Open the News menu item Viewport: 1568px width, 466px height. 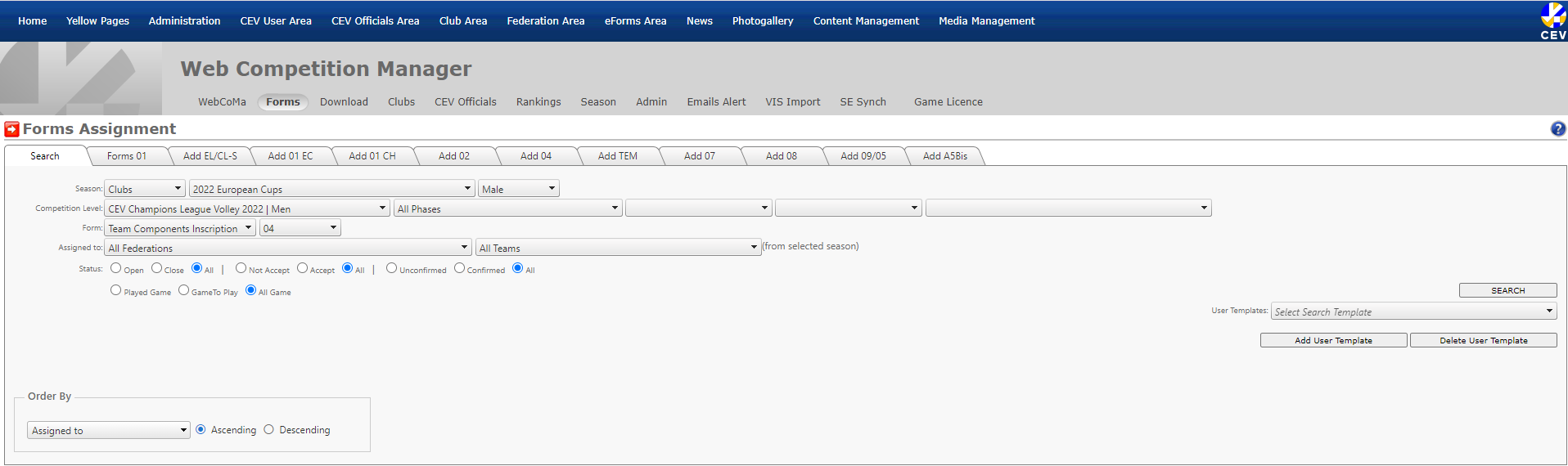(700, 20)
